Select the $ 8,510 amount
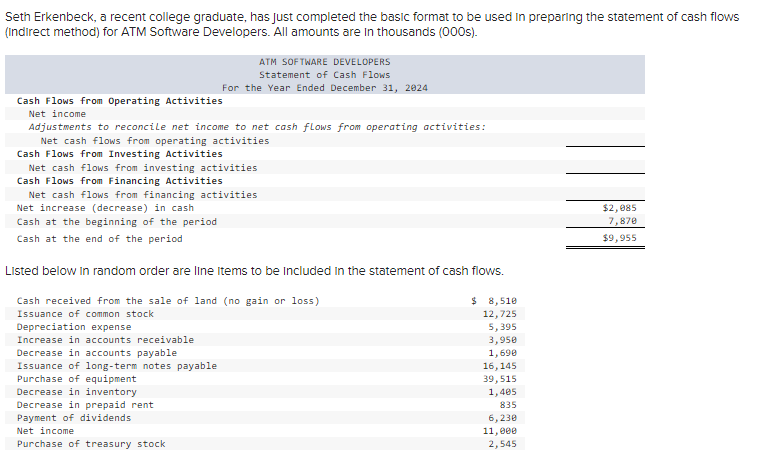777x467 pixels. click(x=494, y=301)
